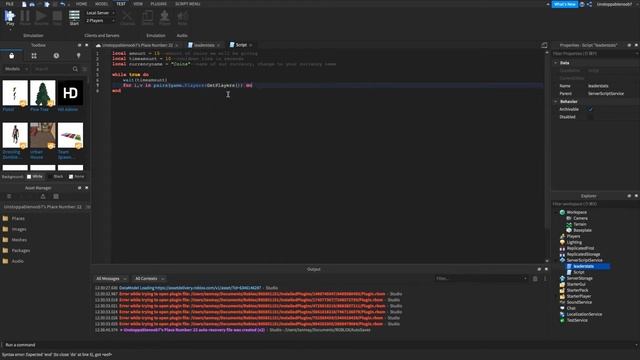This screenshot has width=640, height=360.
Task: Click Asset Manager menu hamburger icon
Action: pyautogui.click(x=9, y=196)
